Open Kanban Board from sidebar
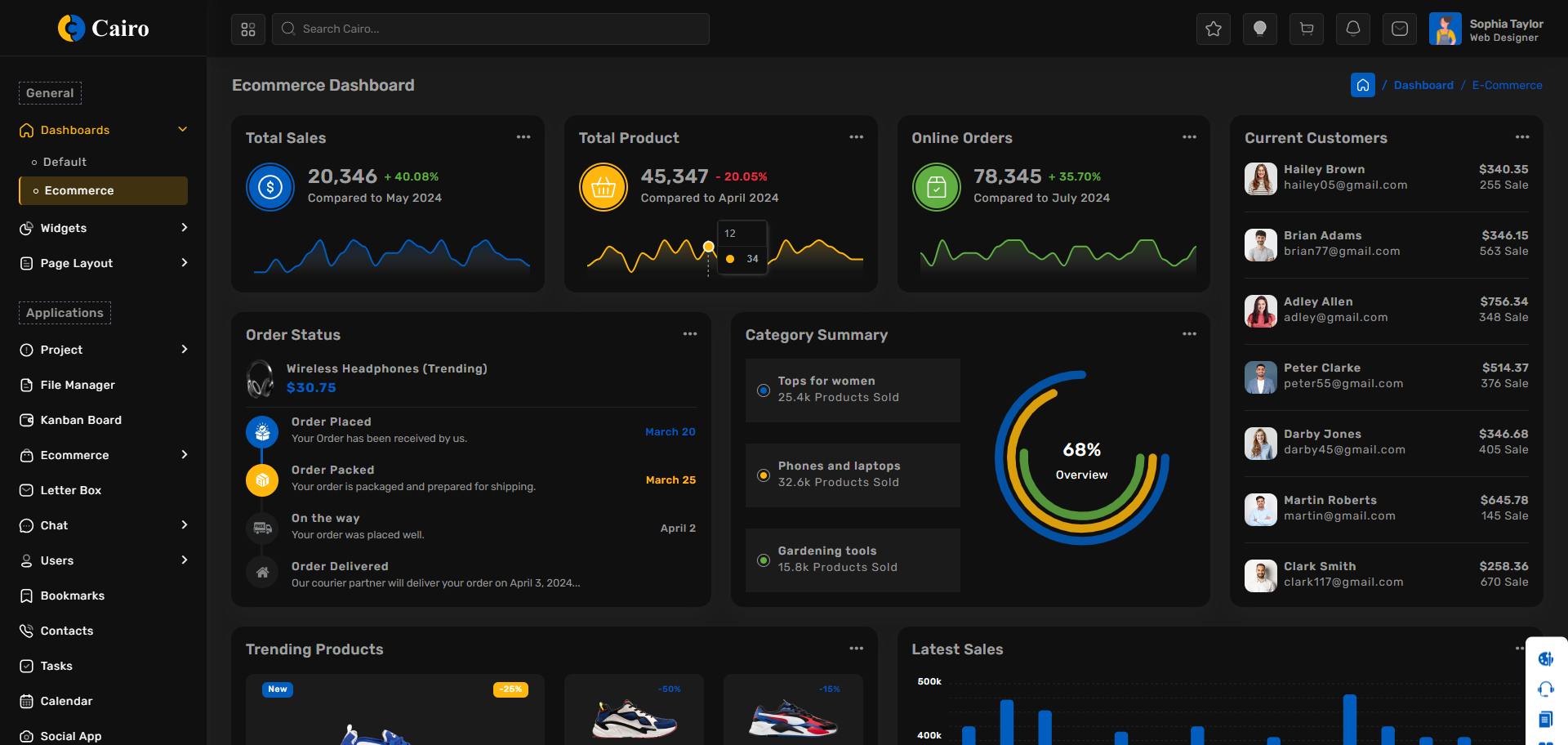Image resolution: width=1568 pixels, height=745 pixels. coord(81,420)
